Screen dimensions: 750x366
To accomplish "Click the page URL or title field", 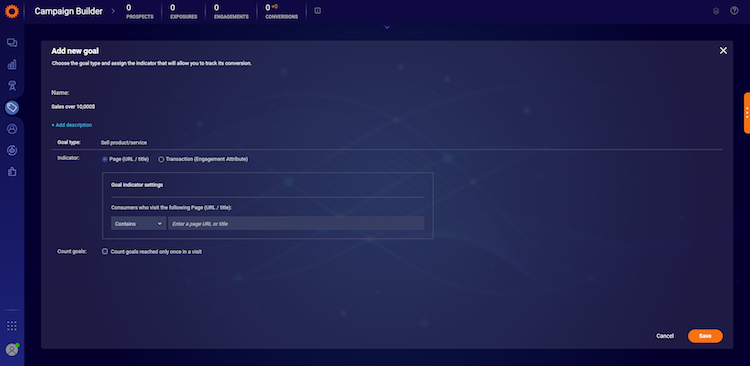I will click(x=296, y=223).
